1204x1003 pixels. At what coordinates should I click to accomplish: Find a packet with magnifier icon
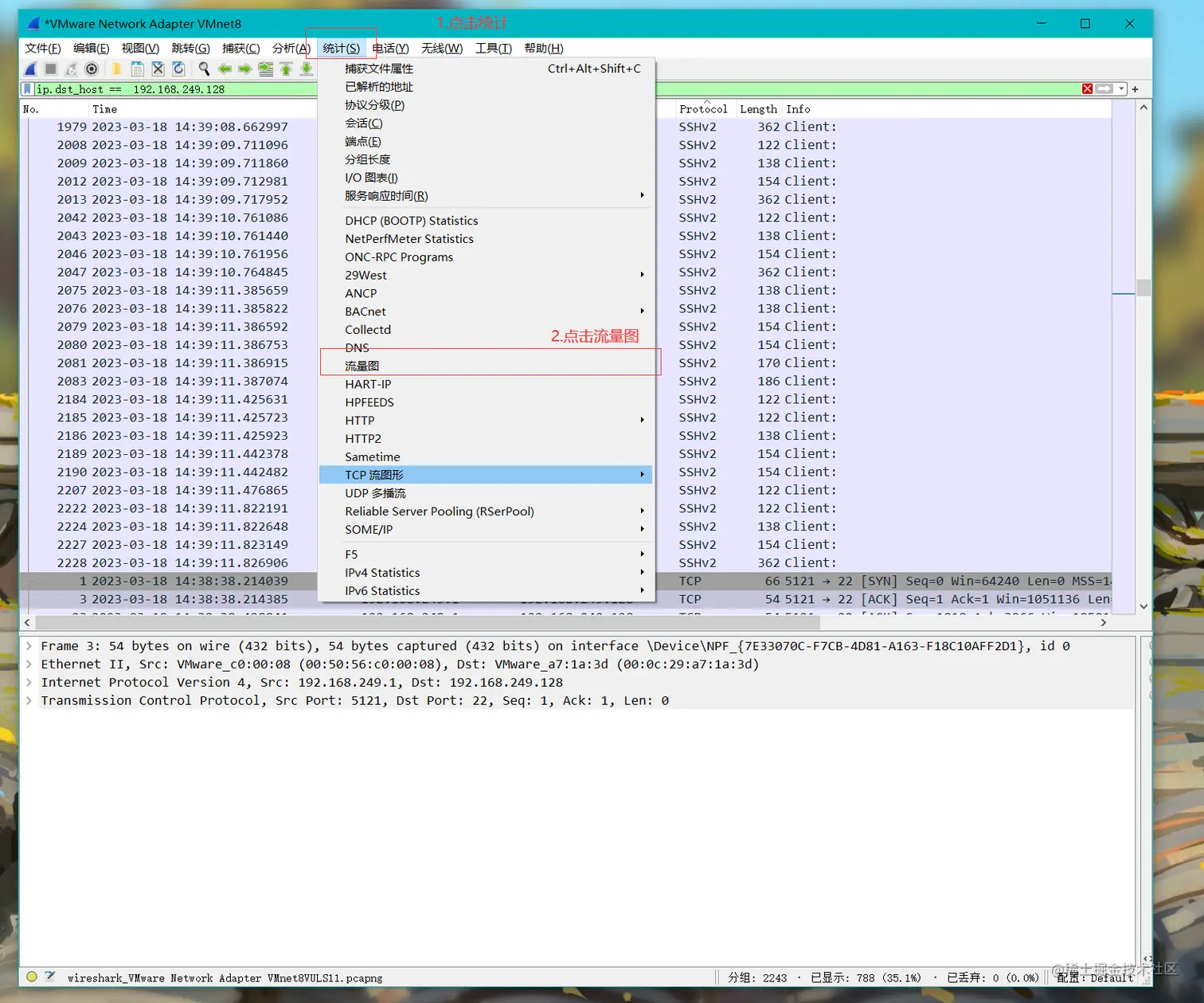point(204,69)
